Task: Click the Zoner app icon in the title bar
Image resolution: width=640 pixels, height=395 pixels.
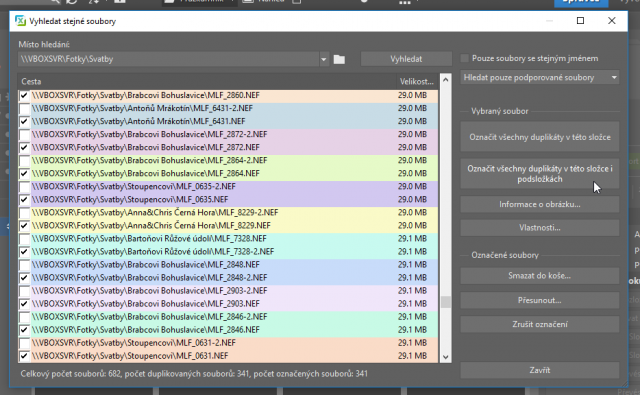Action: pyautogui.click(x=20, y=21)
